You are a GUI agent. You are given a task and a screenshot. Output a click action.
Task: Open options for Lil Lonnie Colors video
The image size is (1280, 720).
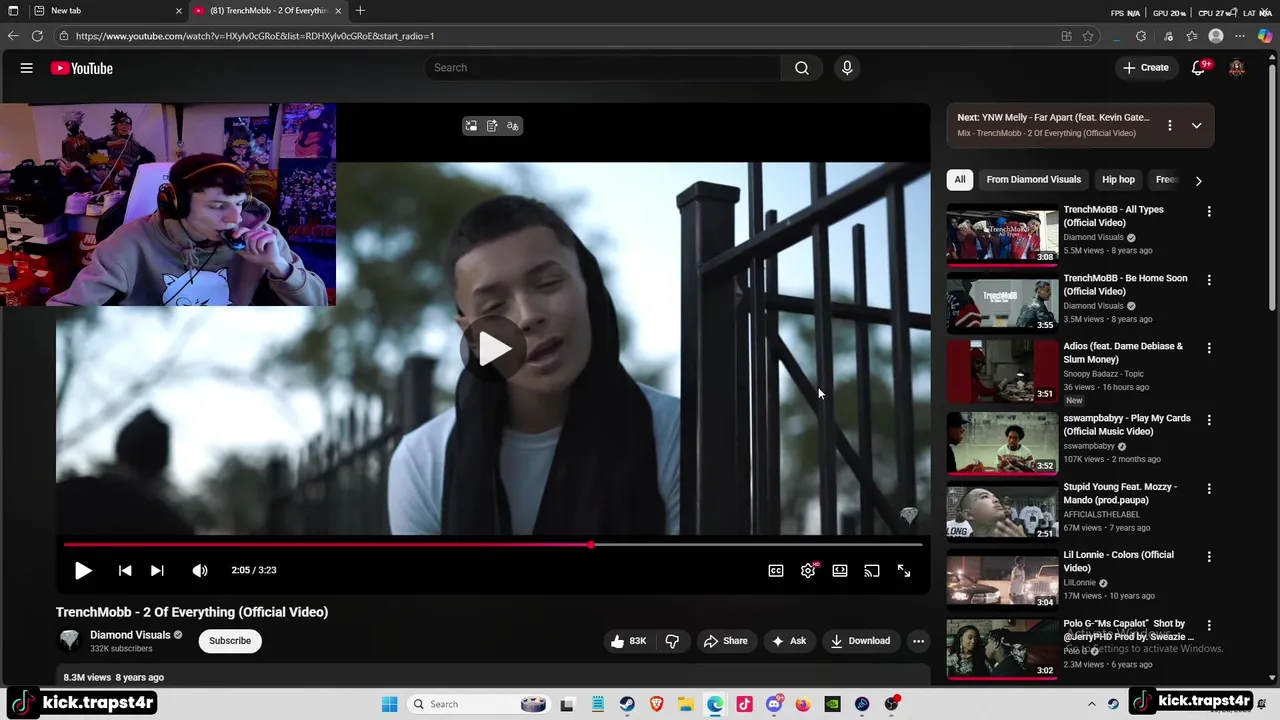(1209, 557)
